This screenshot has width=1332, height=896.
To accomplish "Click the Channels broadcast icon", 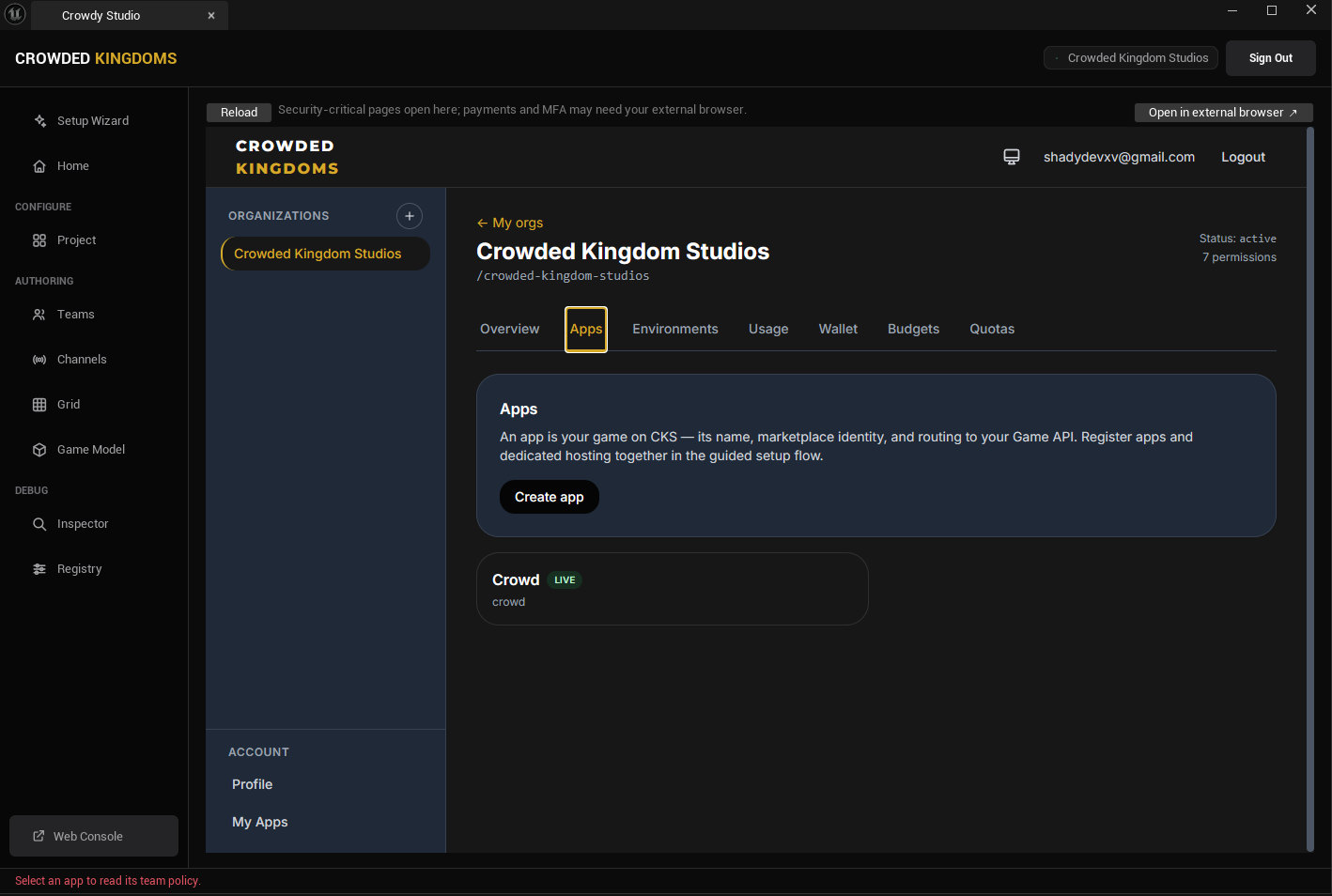I will click(39, 360).
